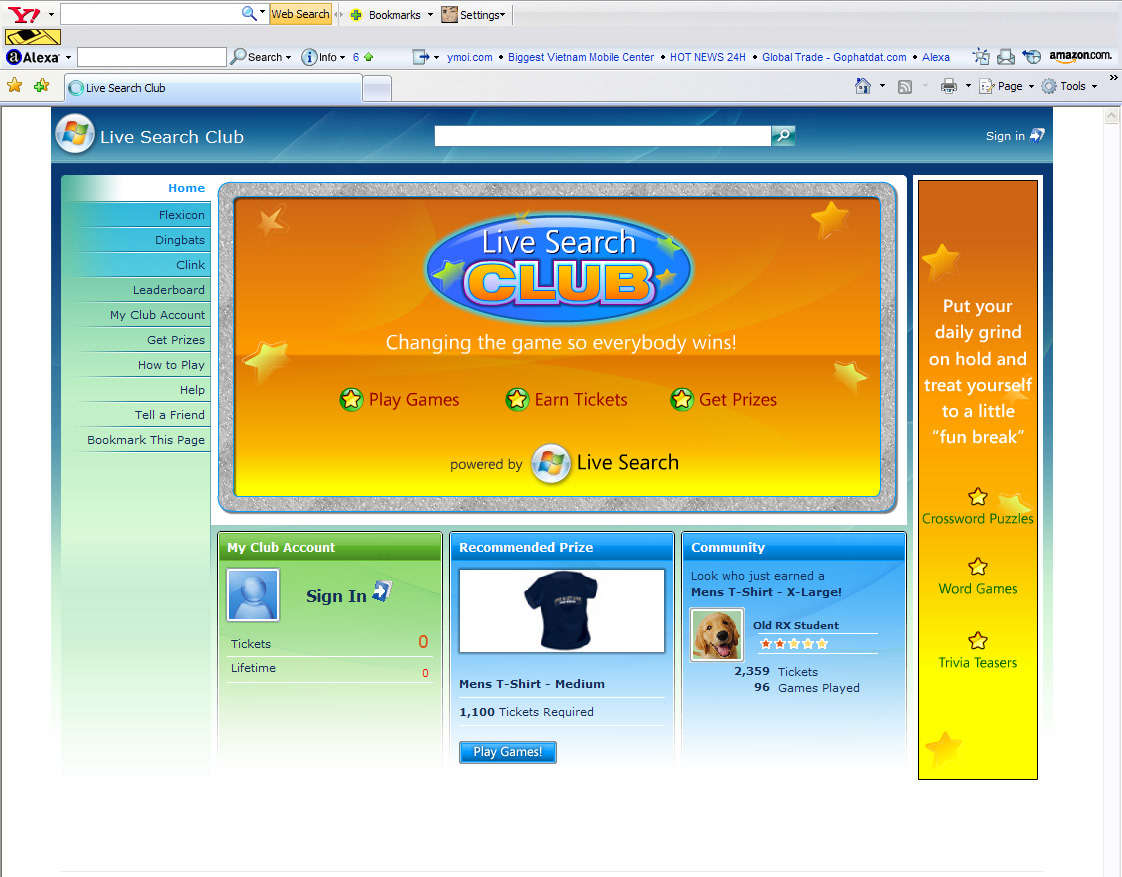Click the star icon beside Get Prizes
This screenshot has width=1122, height=877.
pos(682,399)
